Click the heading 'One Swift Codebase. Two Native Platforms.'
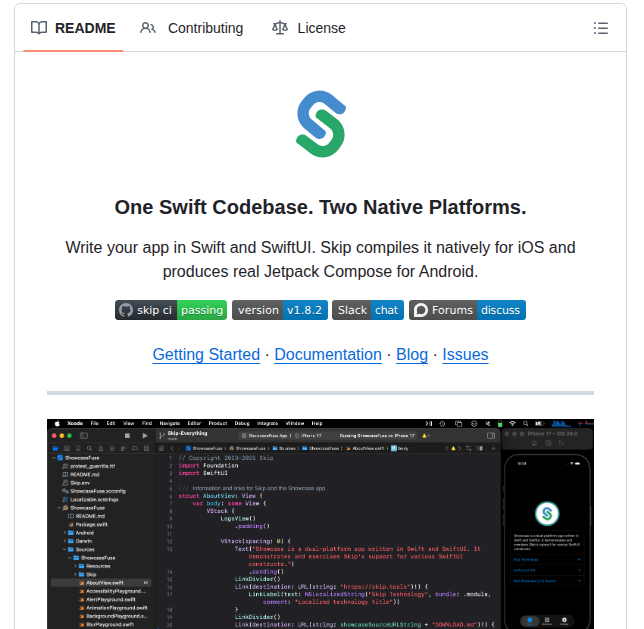Viewport: 644px width, 629px height. pos(320,207)
